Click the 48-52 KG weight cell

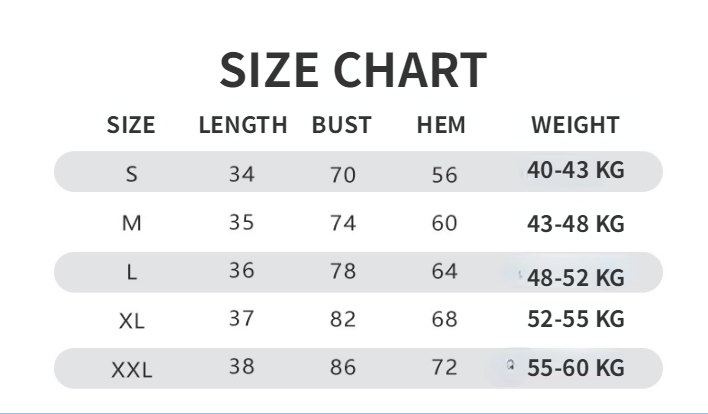point(575,277)
